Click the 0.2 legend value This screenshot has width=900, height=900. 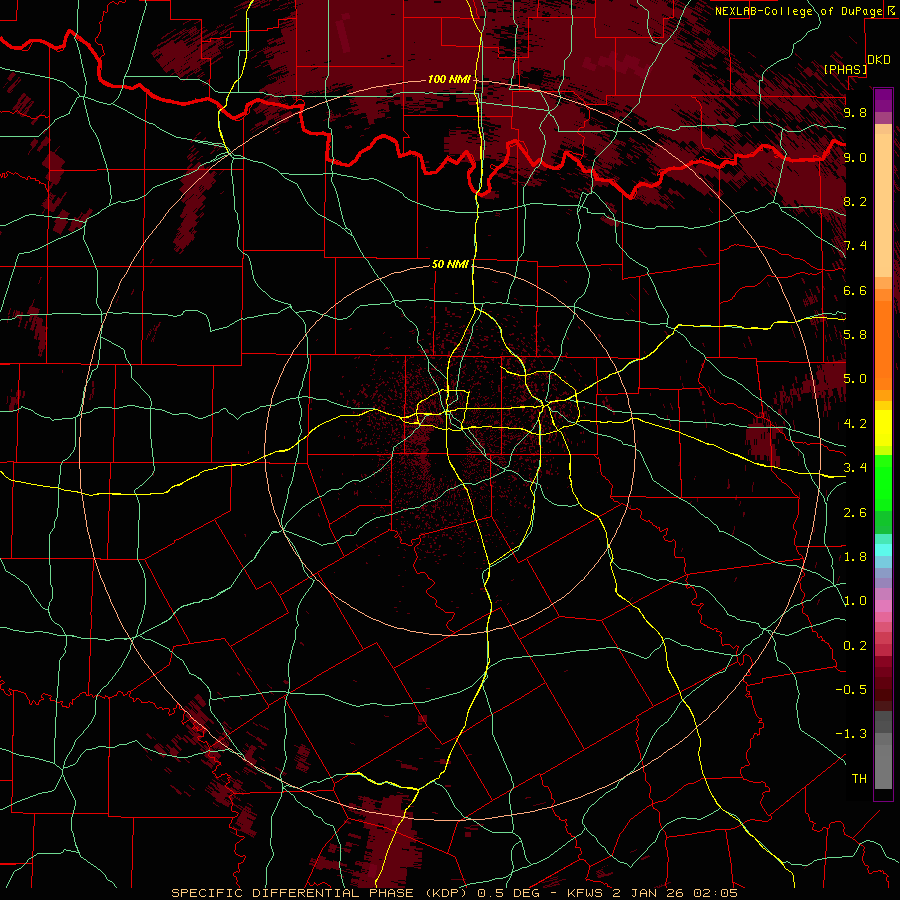[855, 645]
